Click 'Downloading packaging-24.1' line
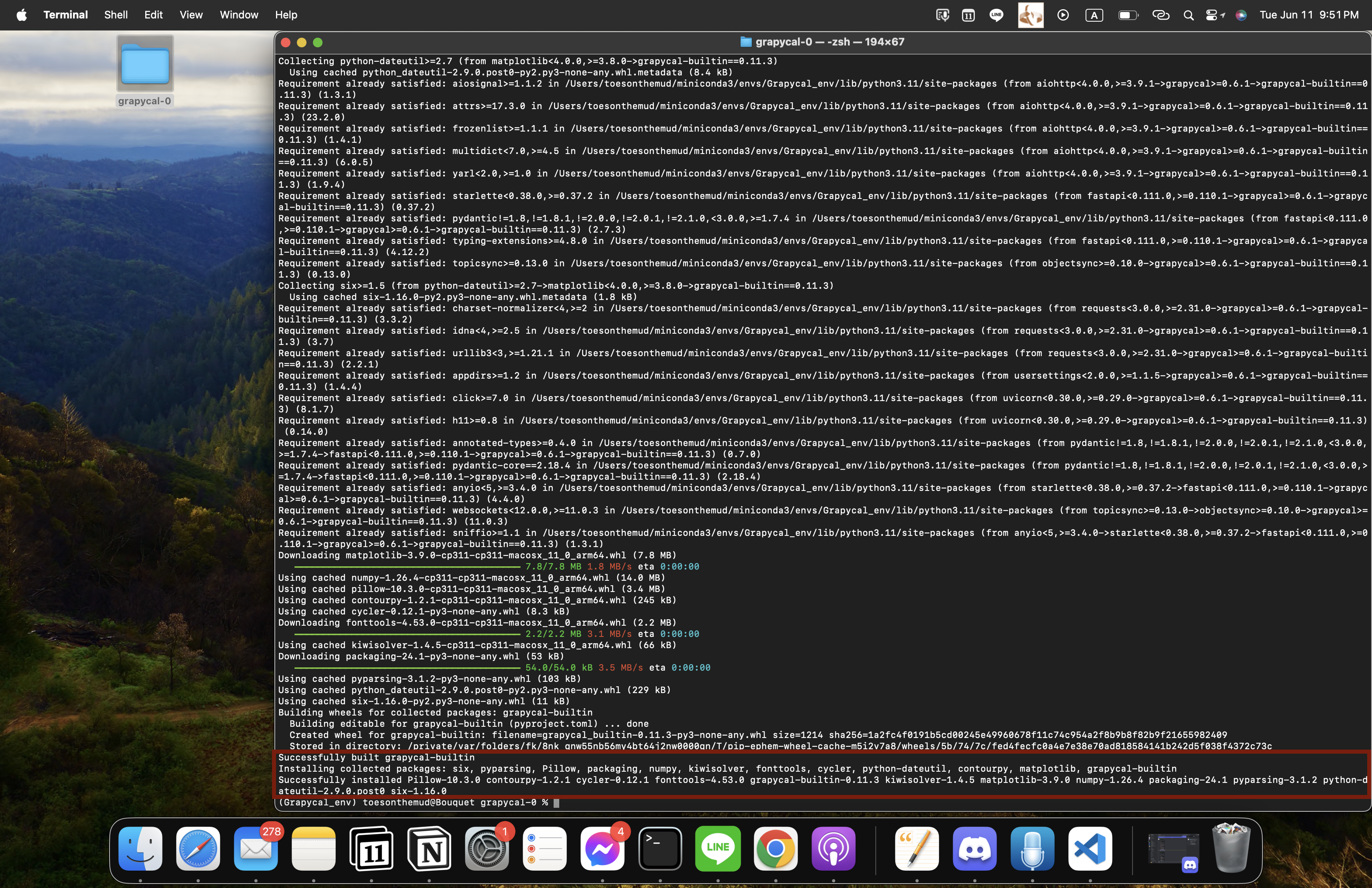The height and width of the screenshot is (888, 1372). pos(421,656)
